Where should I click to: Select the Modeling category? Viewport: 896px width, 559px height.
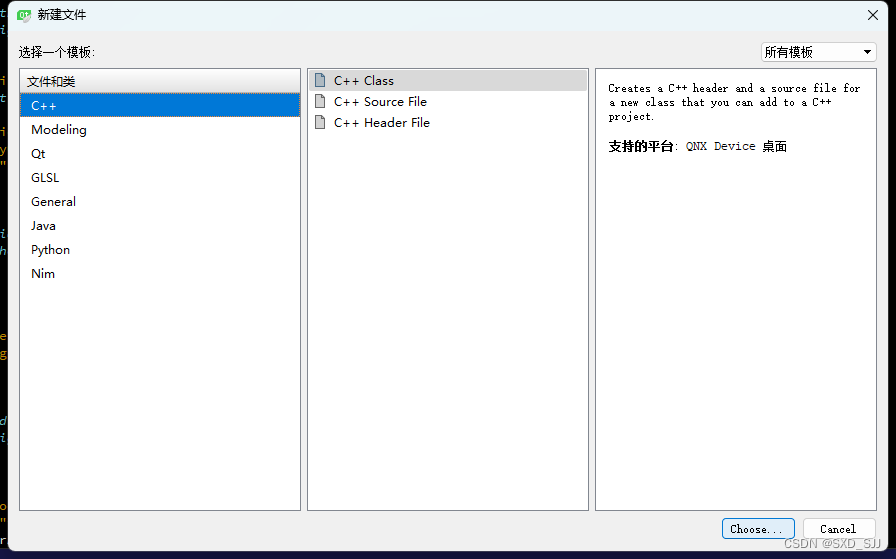coord(160,130)
